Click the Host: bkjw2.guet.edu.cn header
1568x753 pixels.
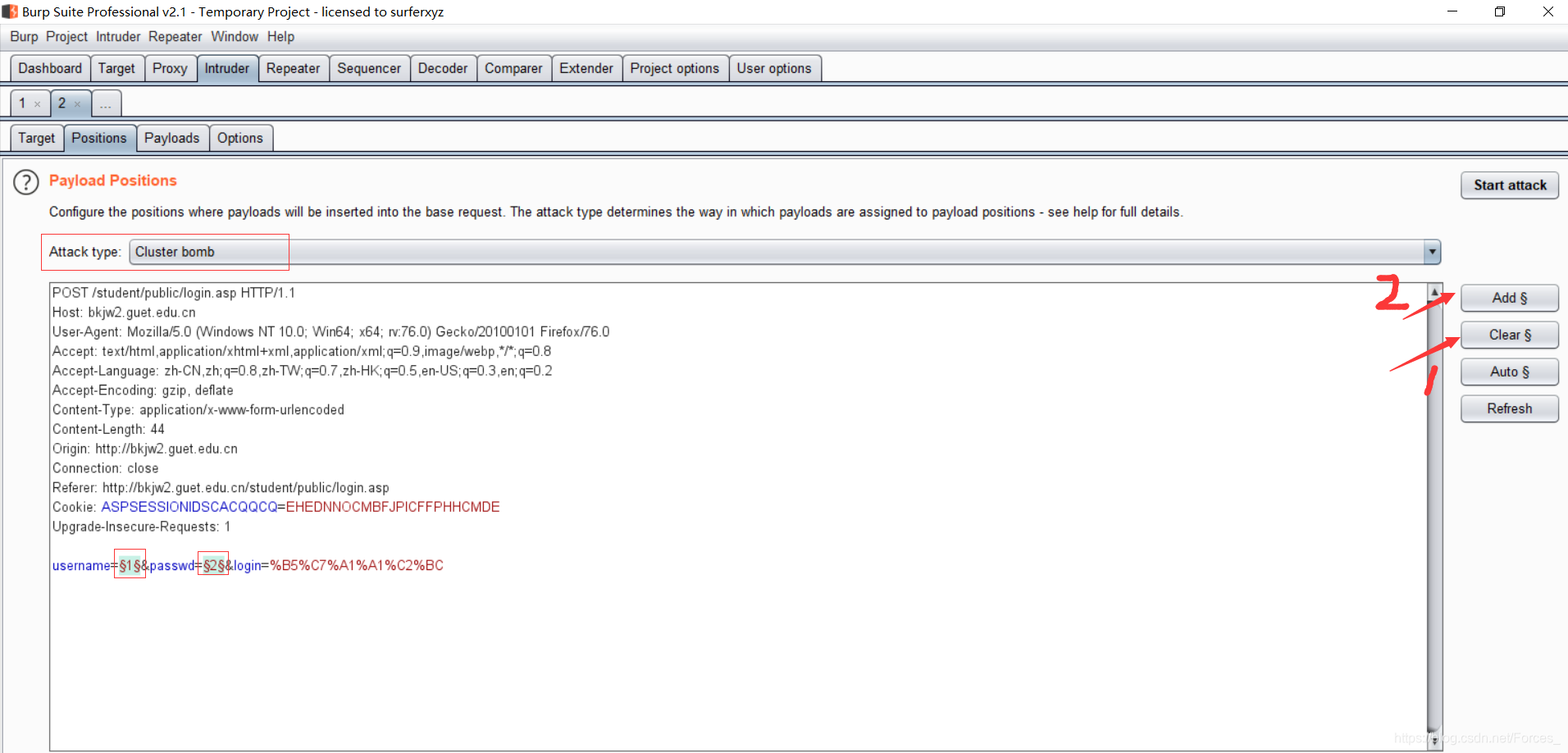(124, 313)
